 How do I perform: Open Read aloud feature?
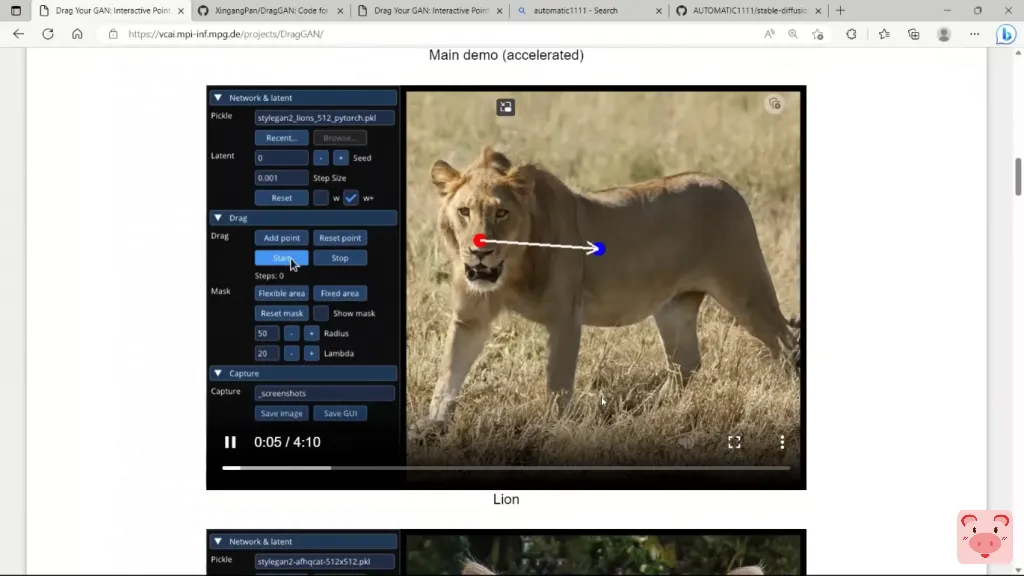pyautogui.click(x=769, y=34)
